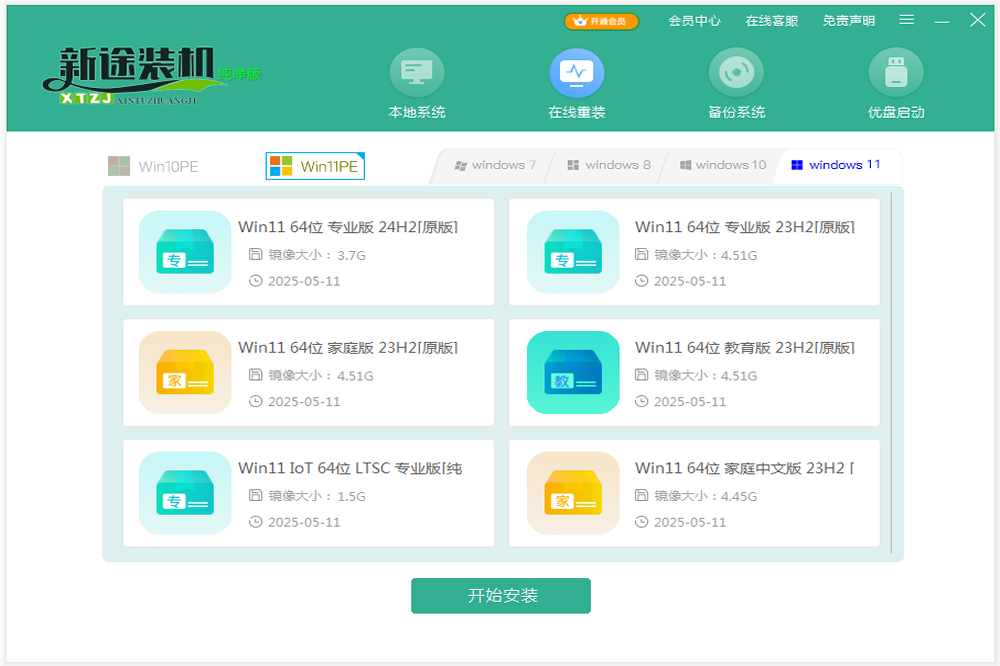Select the Win11PE option
This screenshot has height=666, width=1000.
click(x=316, y=166)
